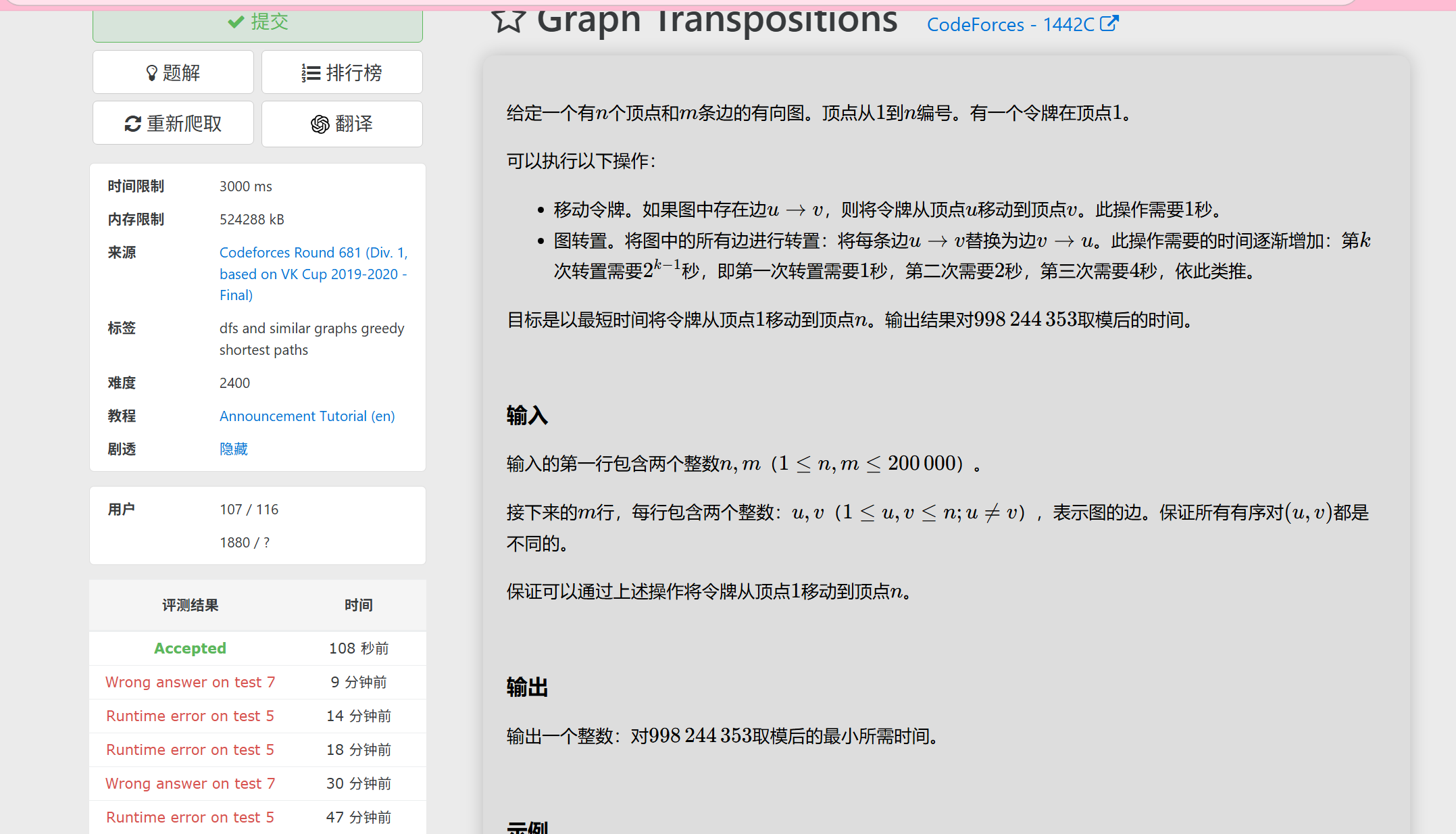Open Runtime error on test 5 from 18 minutes ago
1456x834 pixels.
(x=190, y=750)
